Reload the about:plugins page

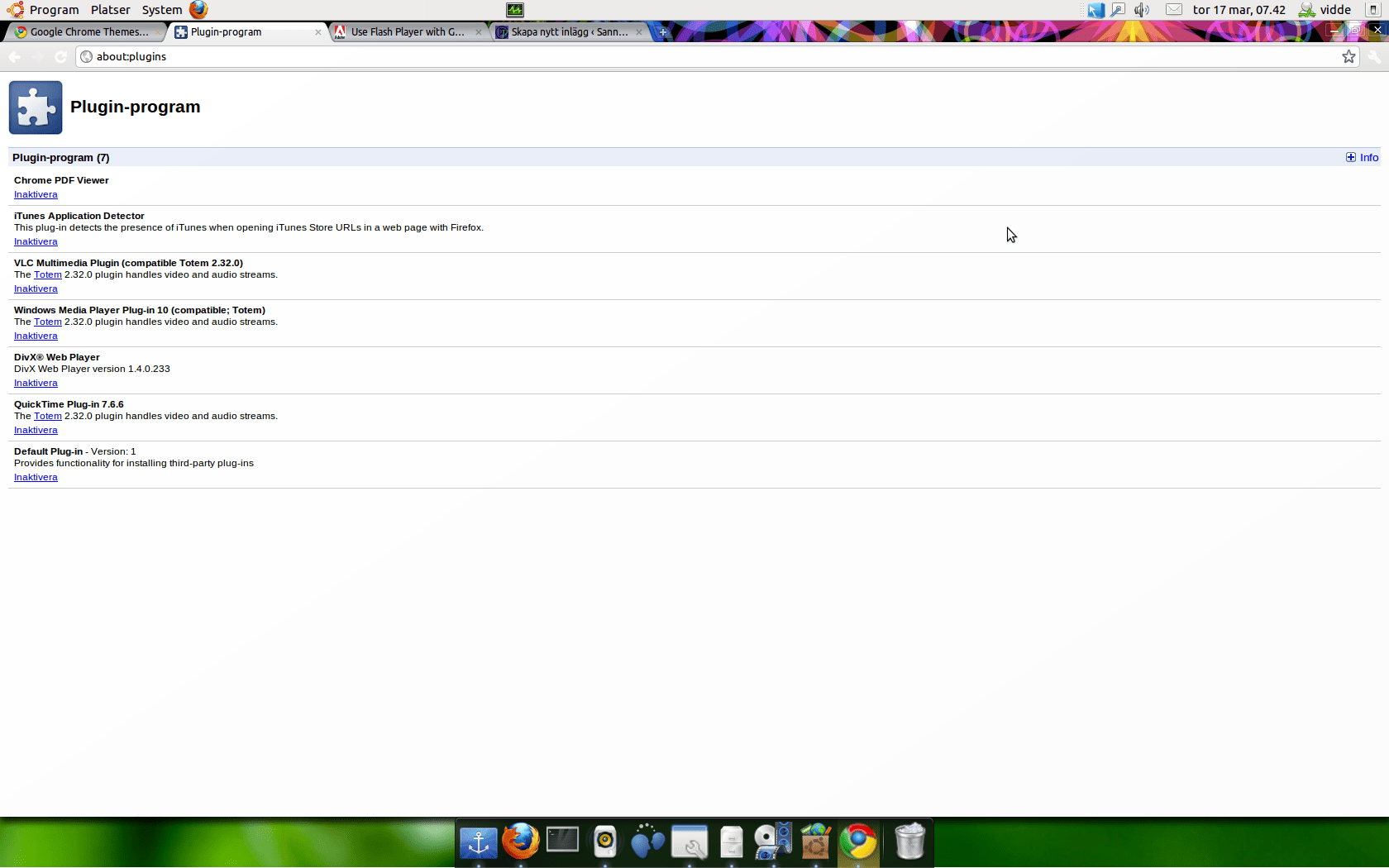pyautogui.click(x=60, y=56)
